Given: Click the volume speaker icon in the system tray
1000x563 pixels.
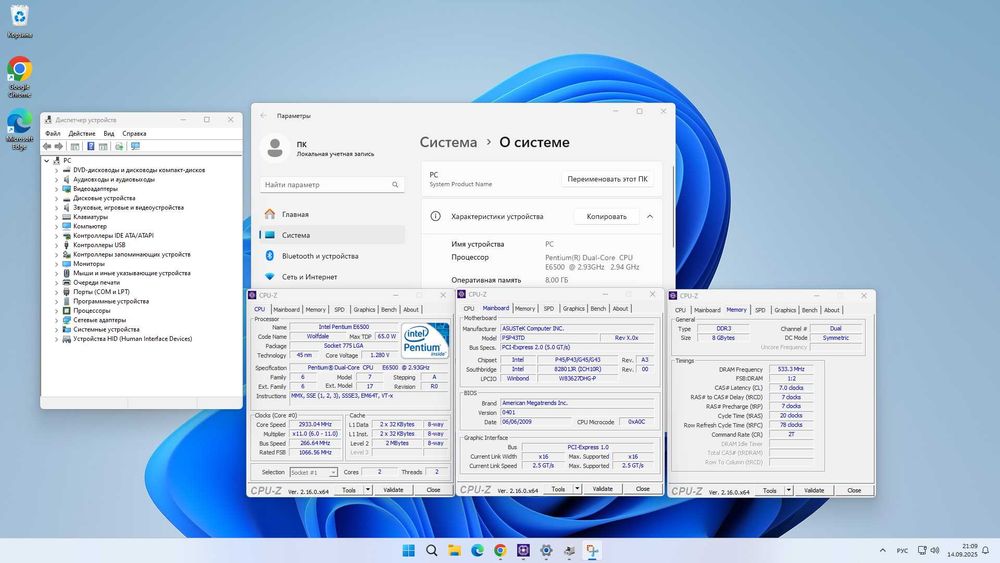Looking at the screenshot, I should 935,550.
